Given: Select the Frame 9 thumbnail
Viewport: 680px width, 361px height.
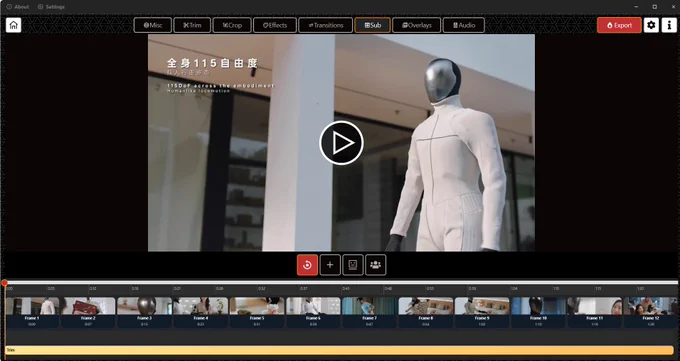Looking at the screenshot, I should (482, 312).
